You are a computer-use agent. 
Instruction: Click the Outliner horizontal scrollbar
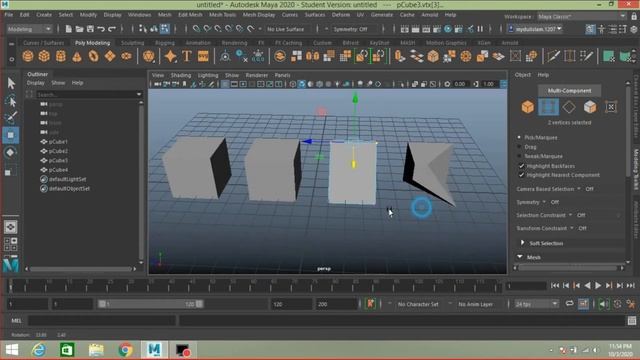coord(81,269)
